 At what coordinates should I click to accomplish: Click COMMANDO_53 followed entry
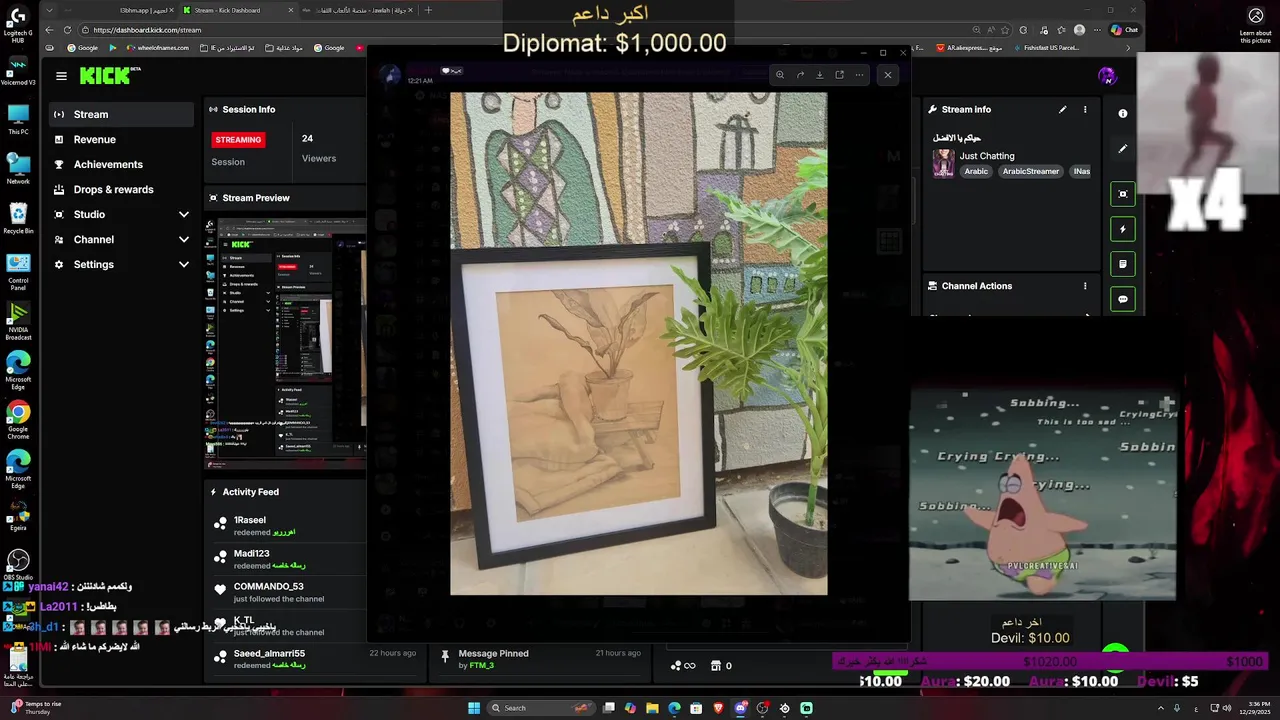(x=288, y=592)
